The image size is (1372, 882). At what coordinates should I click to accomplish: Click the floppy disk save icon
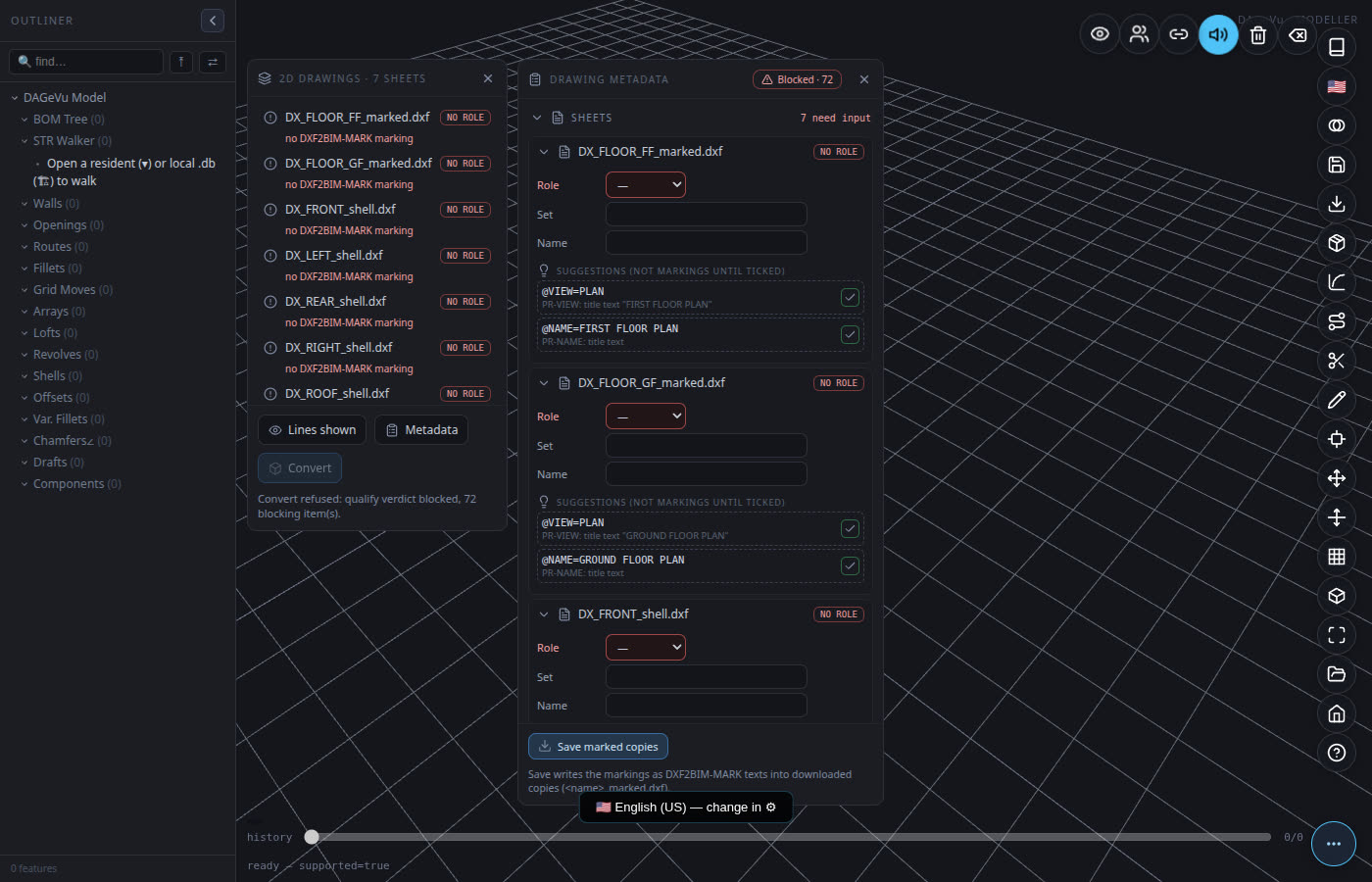(1337, 165)
